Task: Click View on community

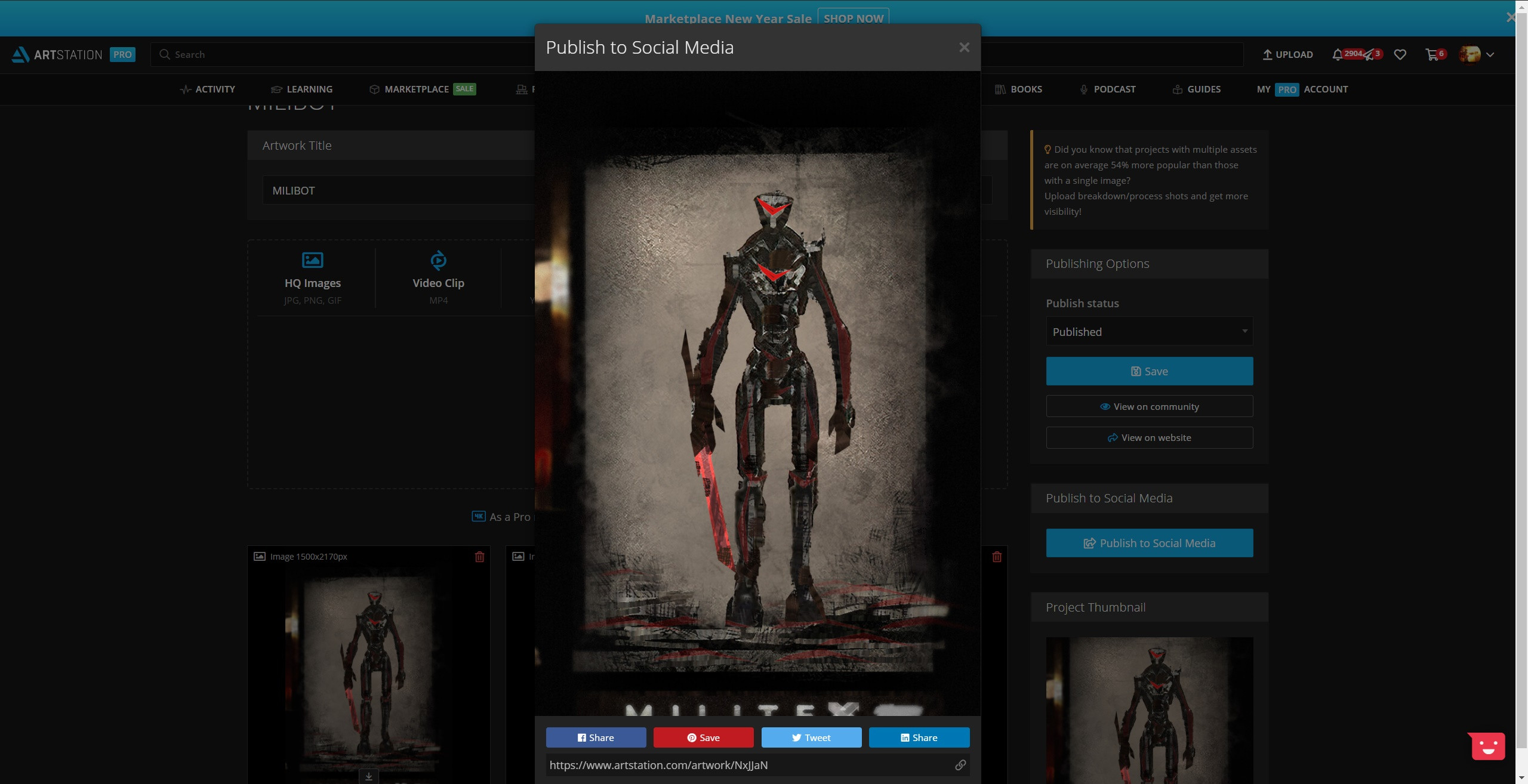Action: (x=1149, y=406)
